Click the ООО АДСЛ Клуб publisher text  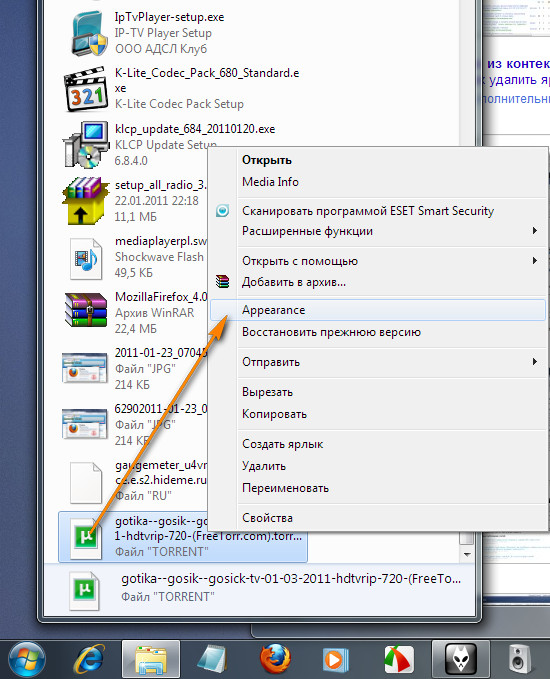[x=161, y=49]
